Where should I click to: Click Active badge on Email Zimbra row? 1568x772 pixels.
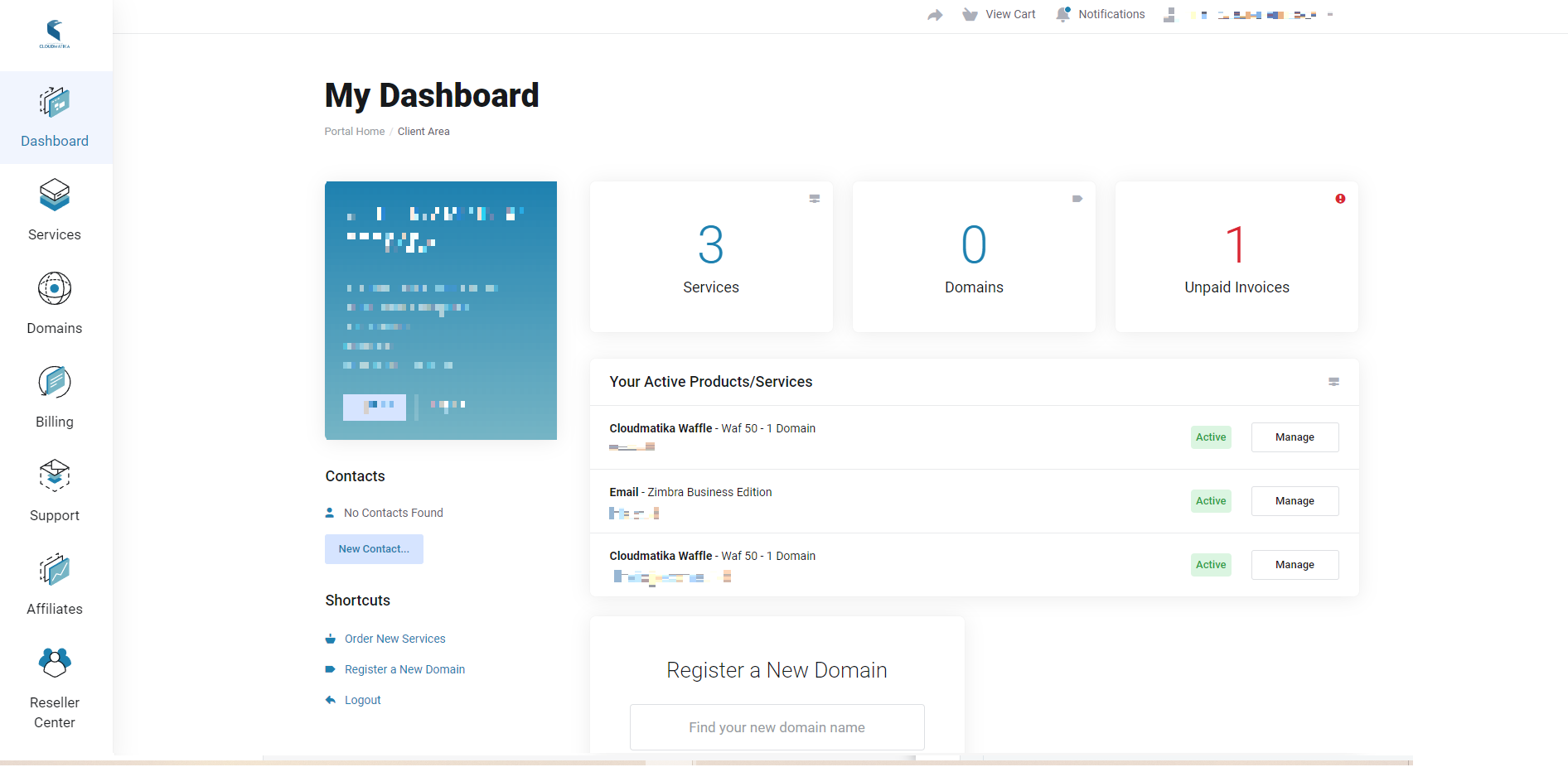tap(1211, 501)
